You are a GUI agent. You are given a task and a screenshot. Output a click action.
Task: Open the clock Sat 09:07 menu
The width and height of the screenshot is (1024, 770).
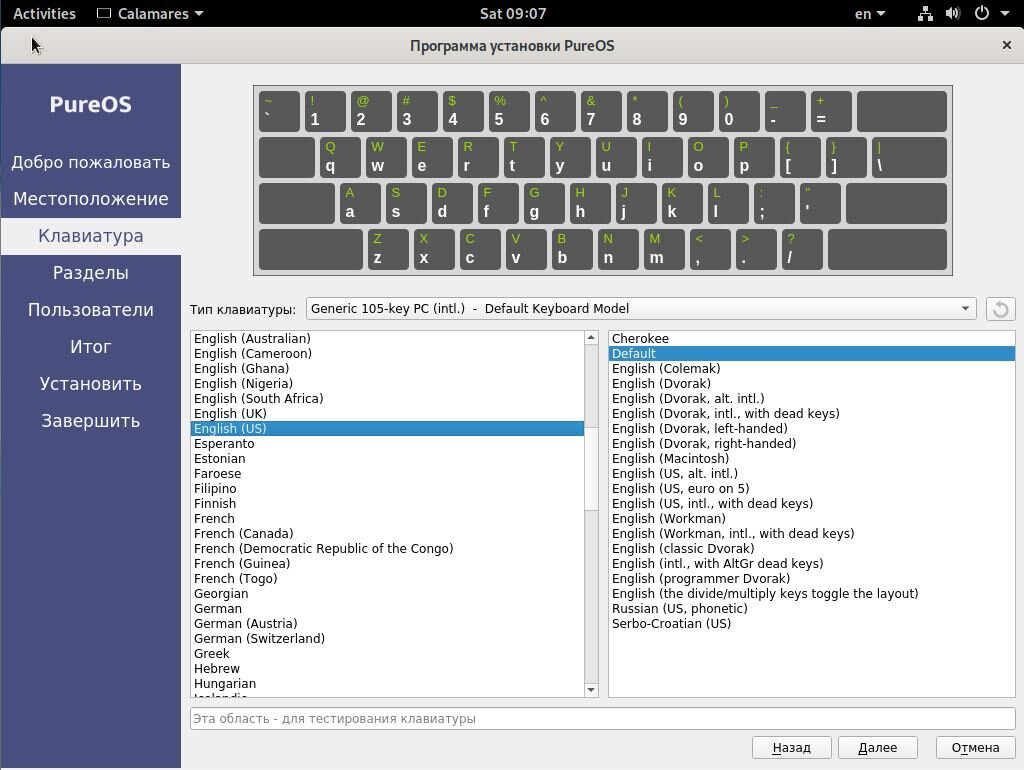point(513,14)
